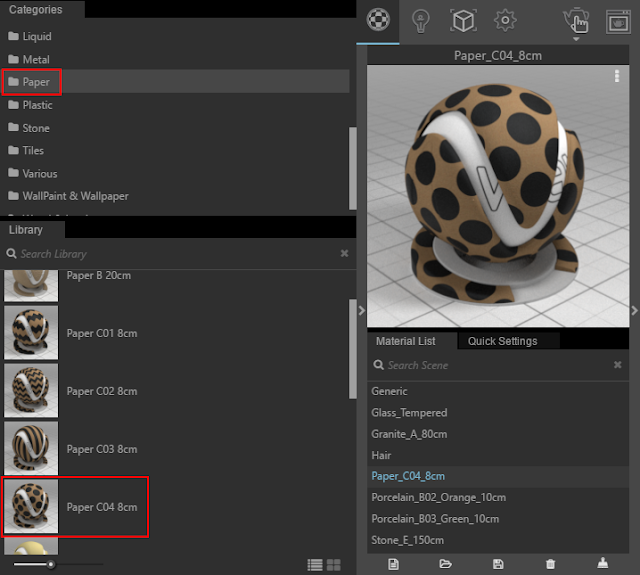Open the Lights tab bulb icon
The width and height of the screenshot is (640, 575).
coord(420,20)
